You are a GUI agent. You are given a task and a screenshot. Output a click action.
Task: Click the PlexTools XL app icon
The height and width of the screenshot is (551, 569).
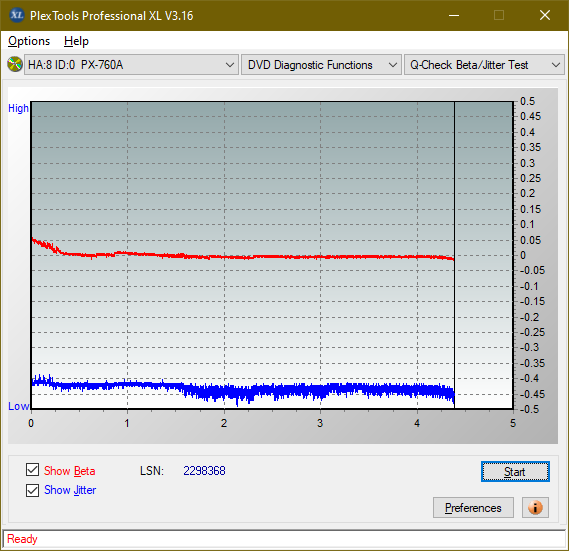tap(16, 15)
